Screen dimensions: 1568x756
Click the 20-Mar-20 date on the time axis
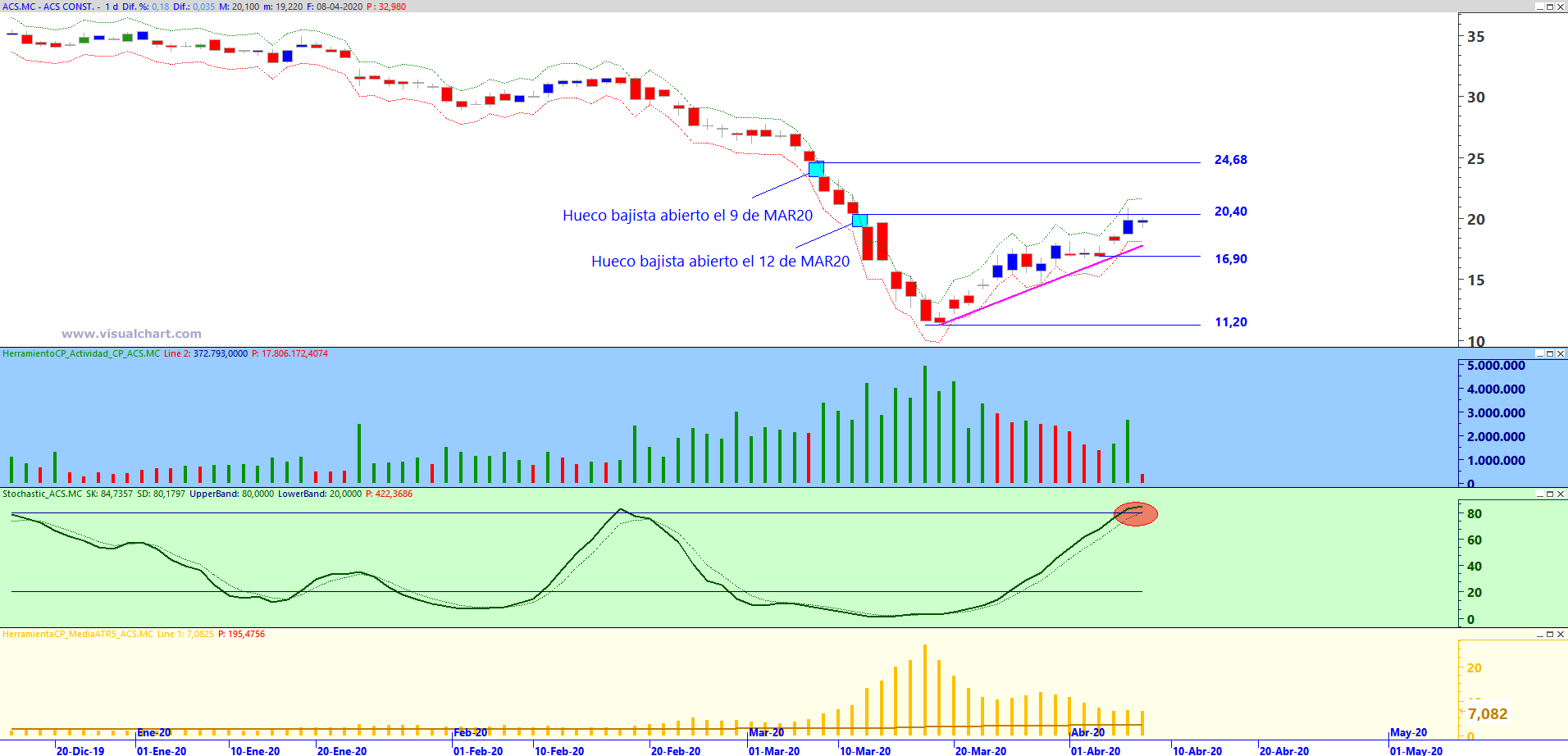(981, 750)
